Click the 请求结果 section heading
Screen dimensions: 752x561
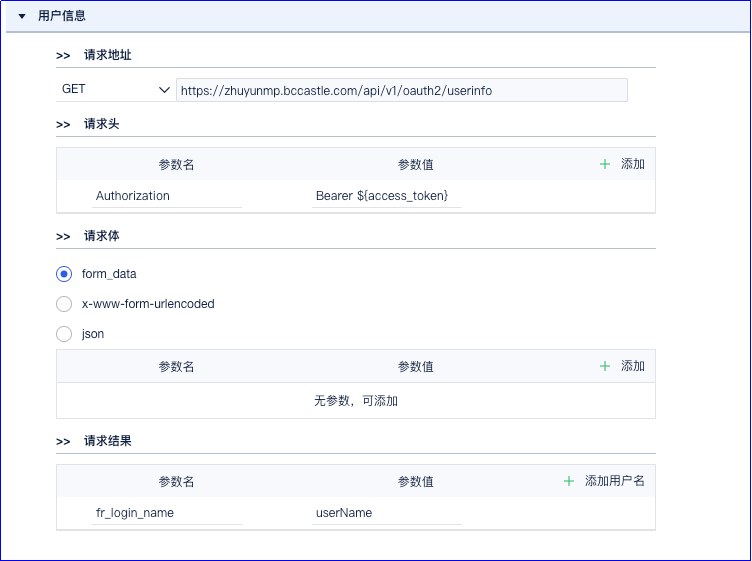(x=107, y=441)
